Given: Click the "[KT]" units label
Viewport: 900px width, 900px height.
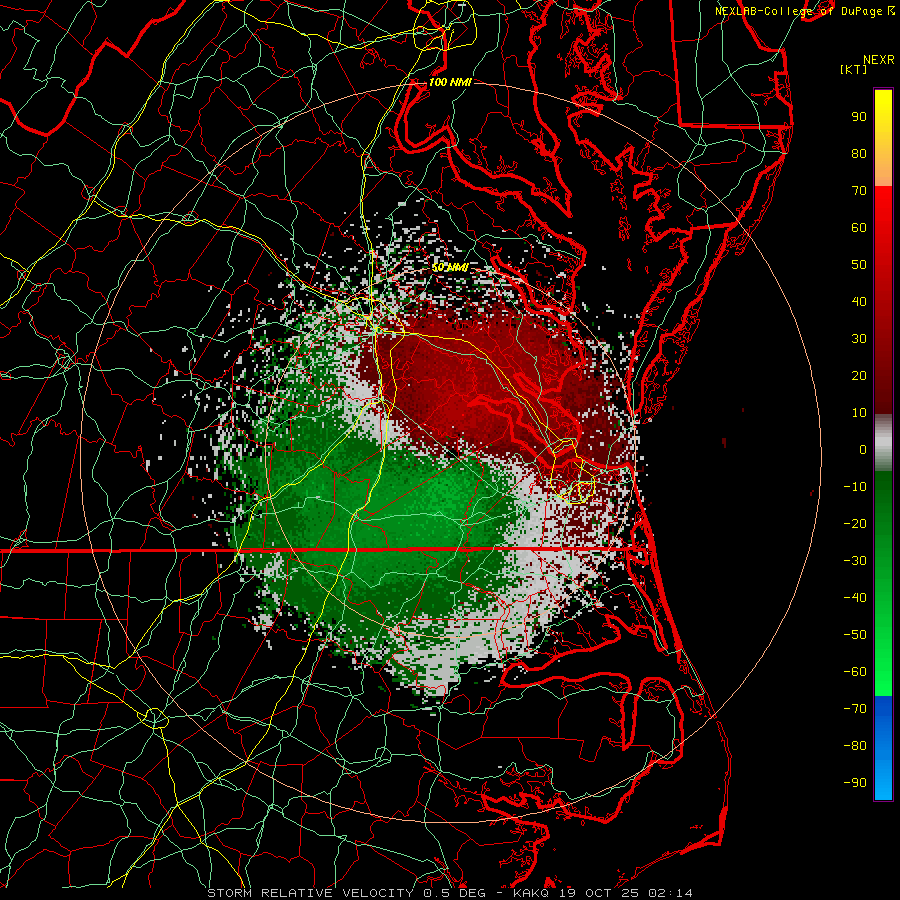Looking at the screenshot, I should (853, 69).
